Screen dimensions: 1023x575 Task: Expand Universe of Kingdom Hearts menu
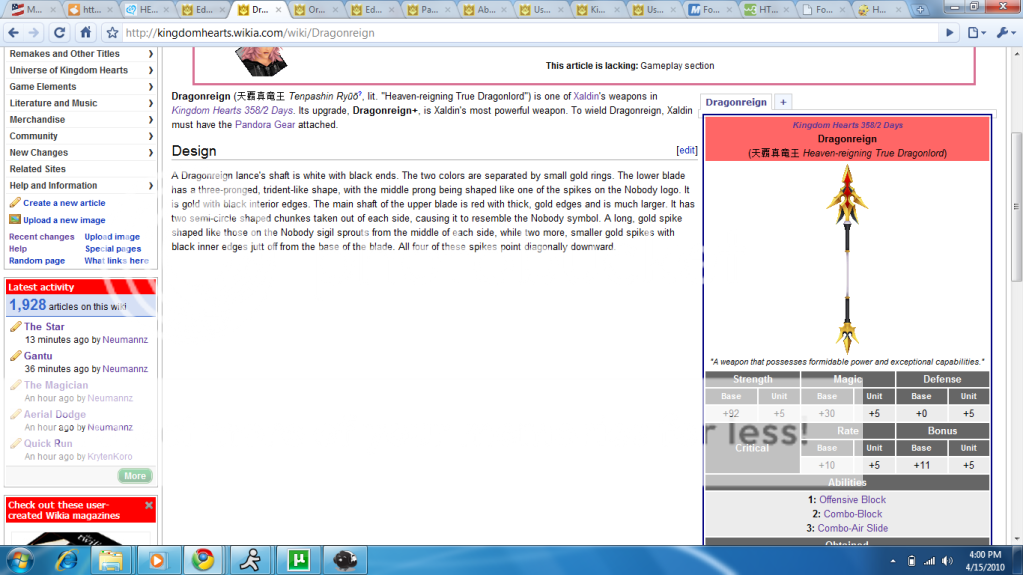click(x=150, y=70)
